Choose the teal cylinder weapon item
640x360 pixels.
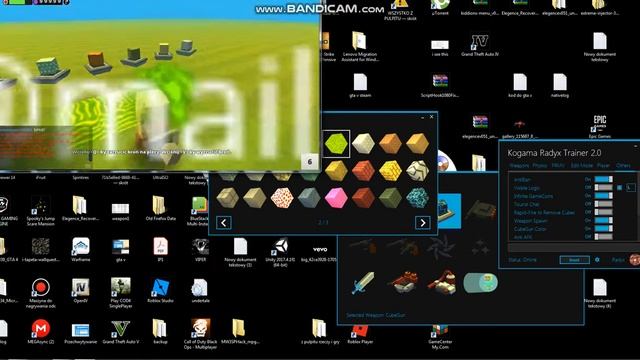tap(480, 283)
